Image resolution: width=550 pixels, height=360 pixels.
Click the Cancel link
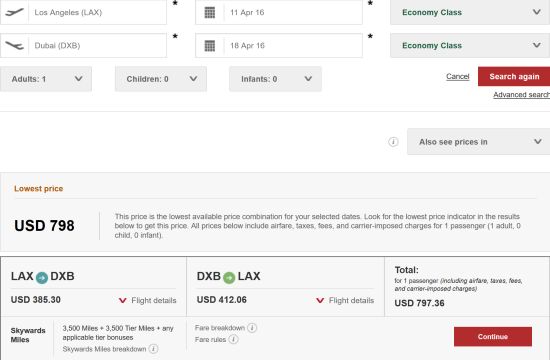(457, 76)
